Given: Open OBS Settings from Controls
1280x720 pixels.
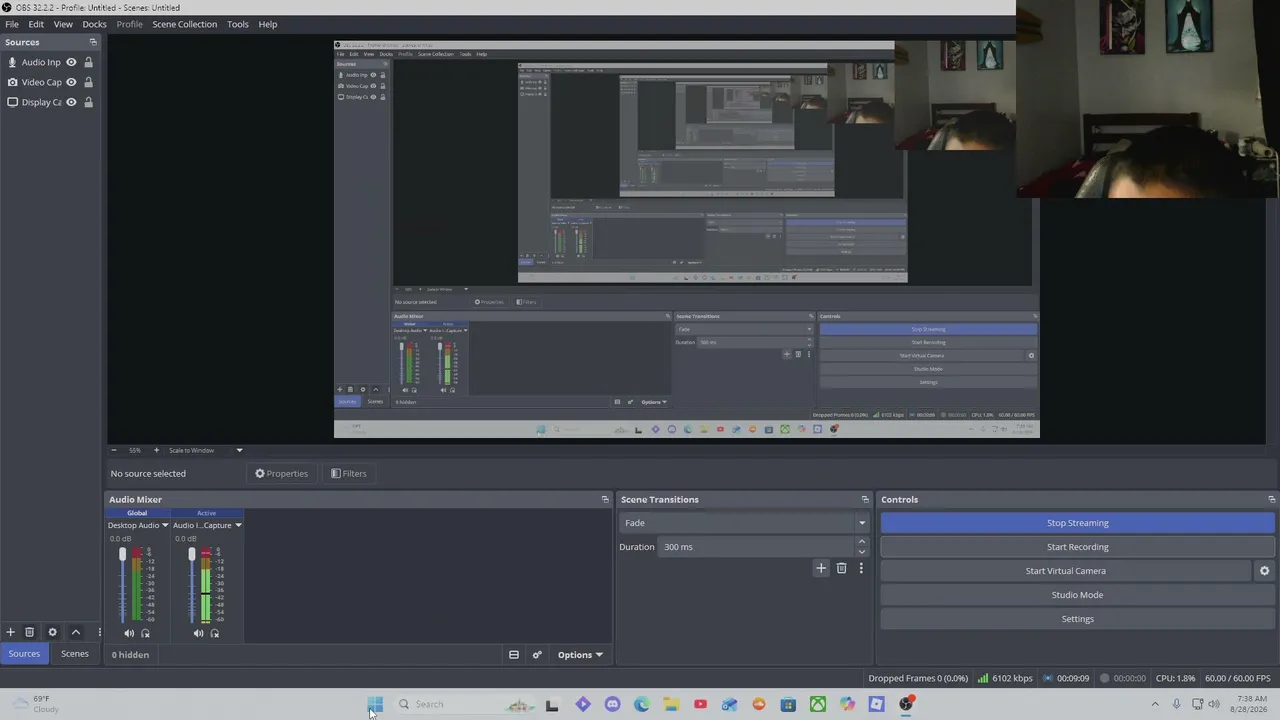Looking at the screenshot, I should pos(1078,619).
